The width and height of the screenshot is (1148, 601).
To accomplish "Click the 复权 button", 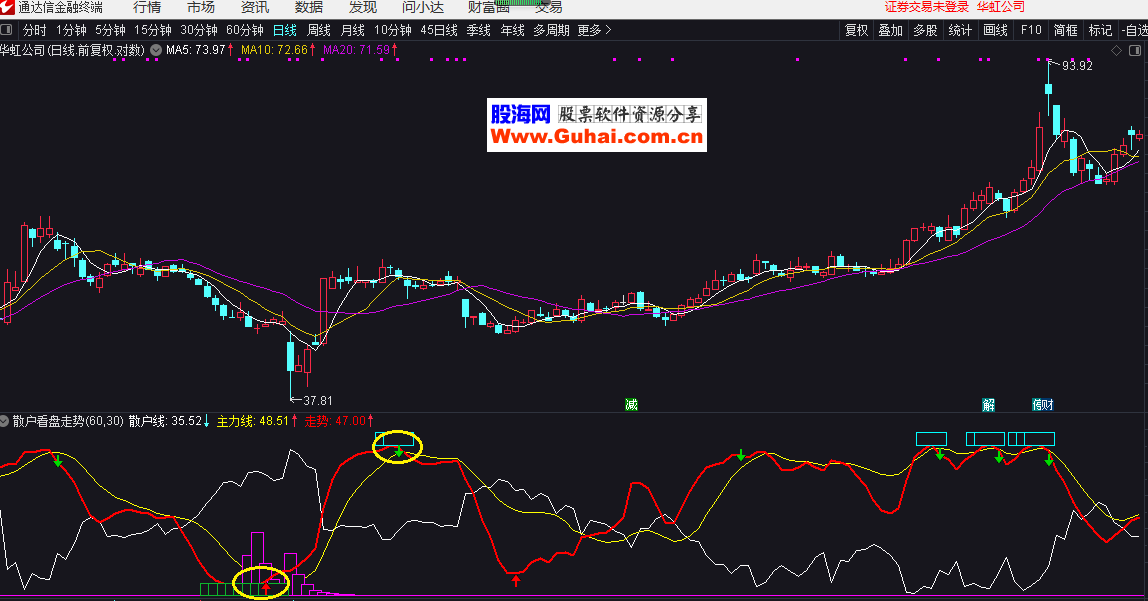I will 856,30.
